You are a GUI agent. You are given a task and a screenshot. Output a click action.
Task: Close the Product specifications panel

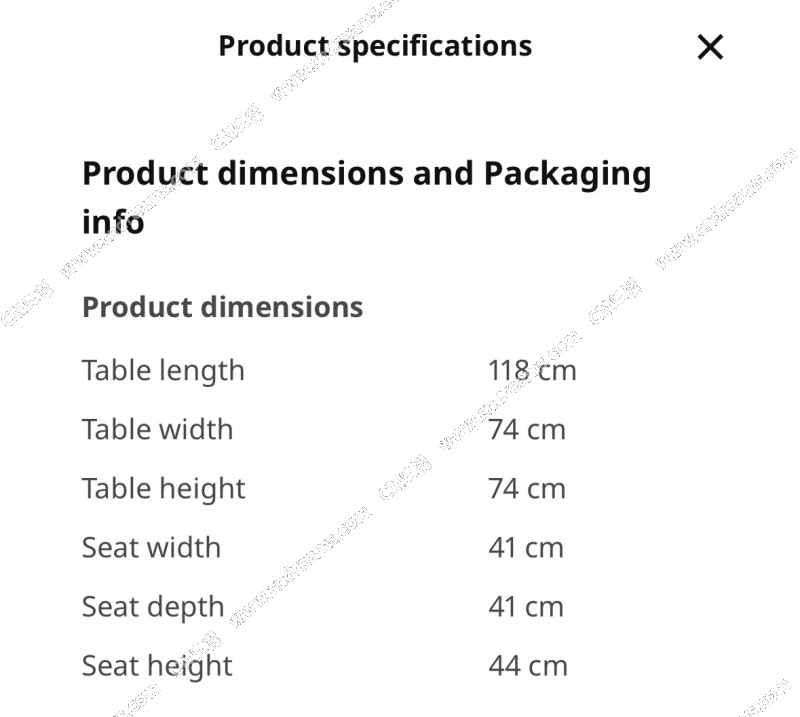click(710, 47)
